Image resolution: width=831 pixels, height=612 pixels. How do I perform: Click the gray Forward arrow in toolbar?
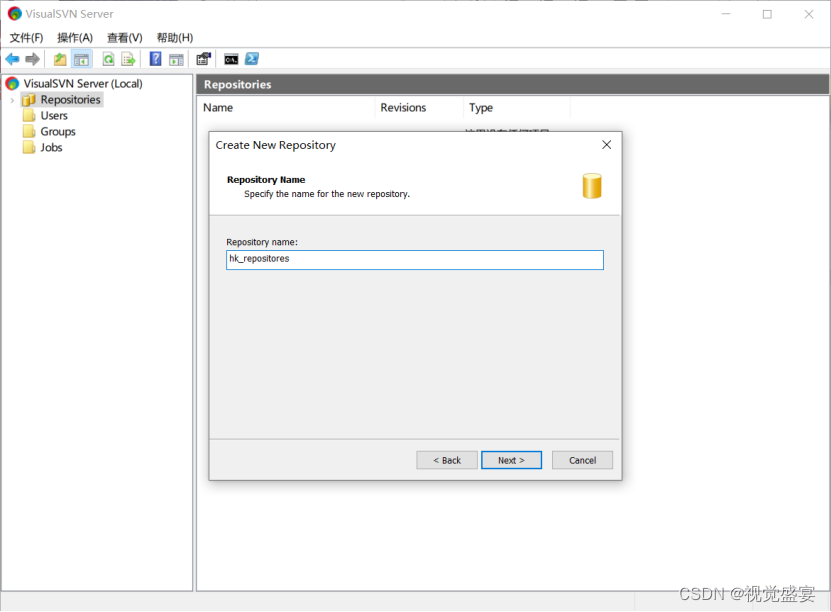[32, 59]
